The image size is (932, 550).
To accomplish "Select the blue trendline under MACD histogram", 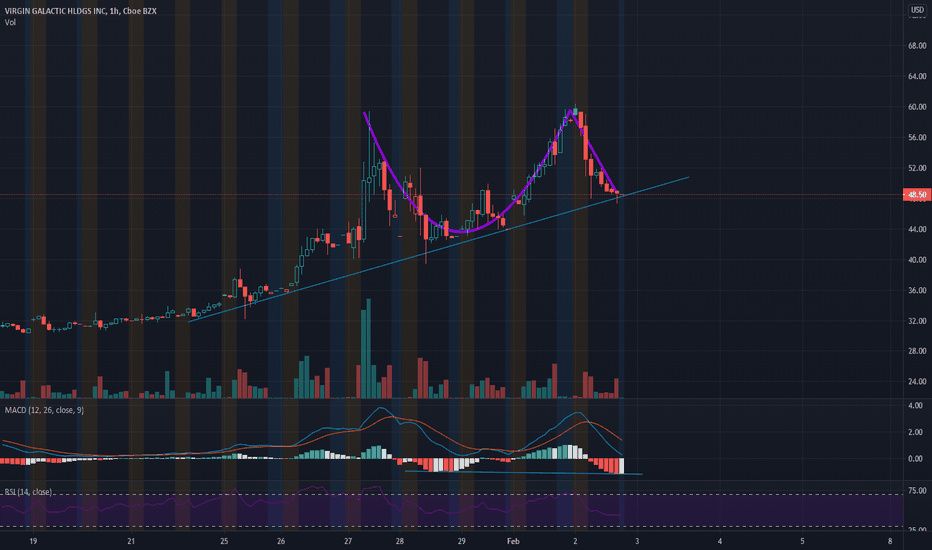I will (x=523, y=473).
